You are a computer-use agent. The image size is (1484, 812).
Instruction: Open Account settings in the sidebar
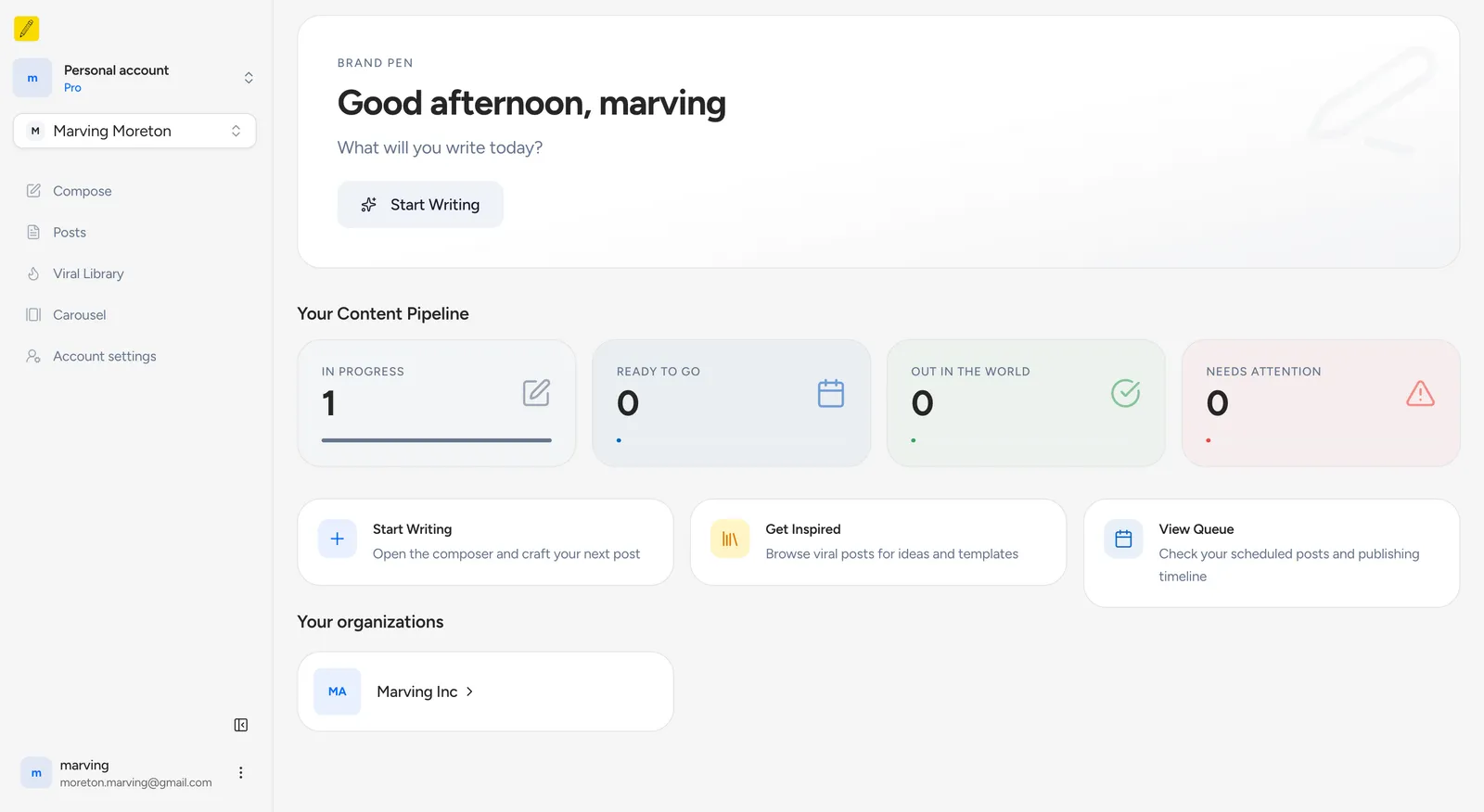(x=104, y=356)
